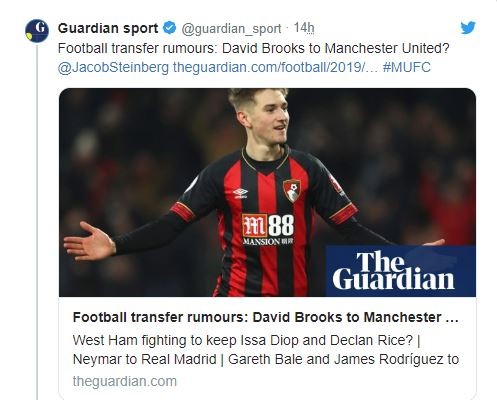Click the vertical thread line below avatar
The width and height of the screenshot is (497, 400).
37,222
